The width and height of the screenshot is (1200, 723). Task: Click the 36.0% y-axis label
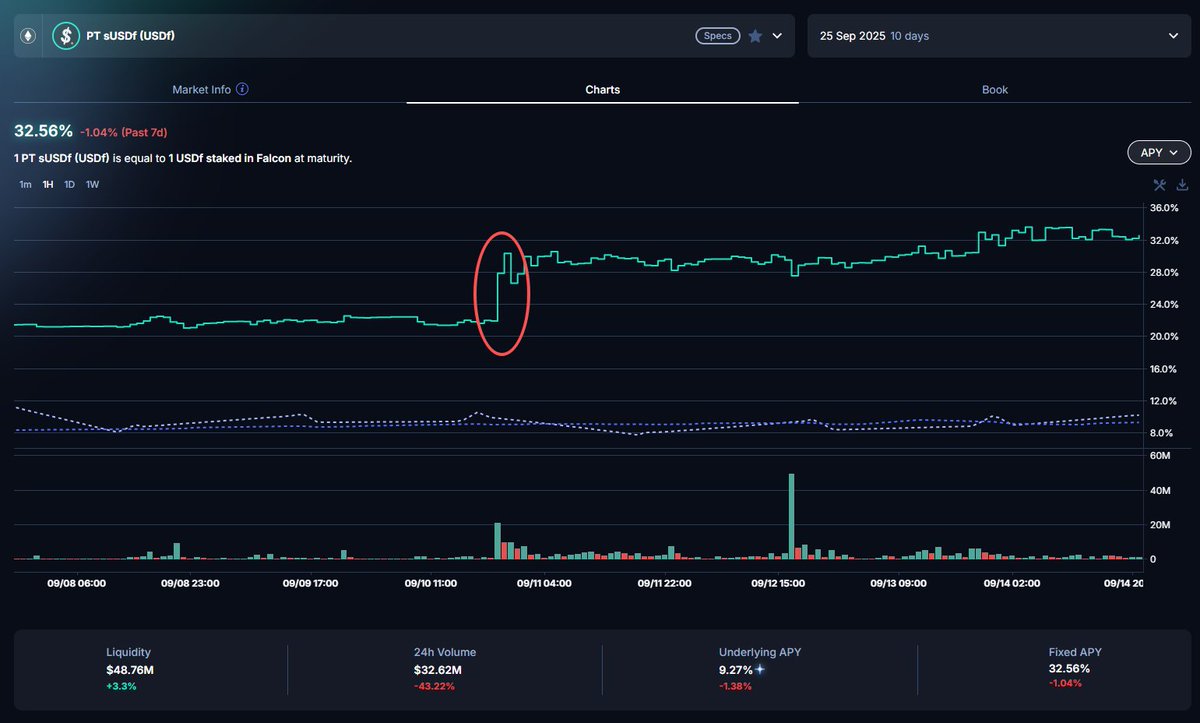coord(1164,208)
